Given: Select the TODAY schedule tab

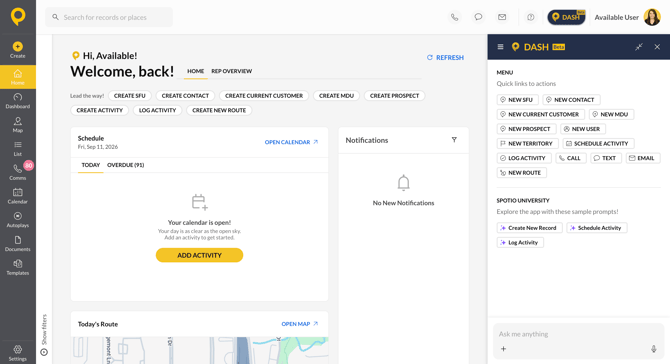Looking at the screenshot, I should (x=91, y=165).
